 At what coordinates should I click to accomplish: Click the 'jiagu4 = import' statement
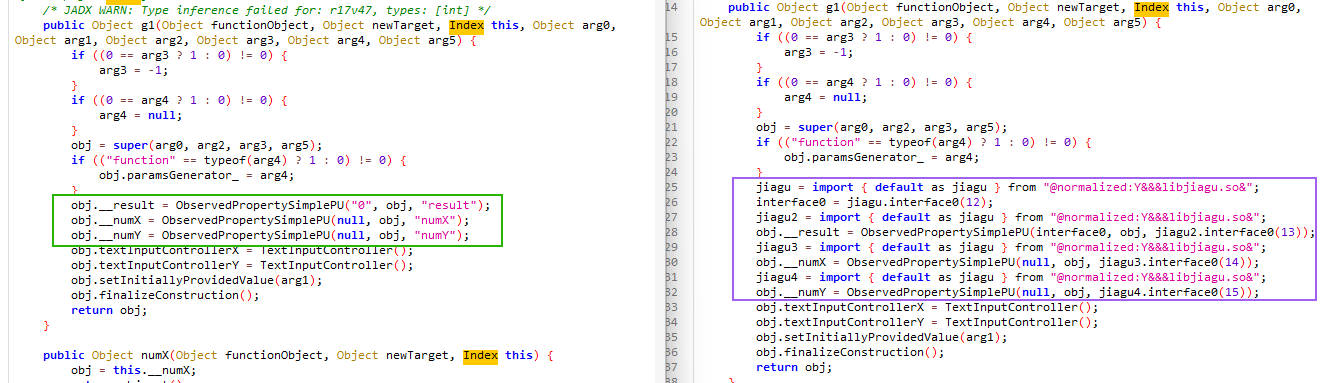pyautogui.click(x=1009, y=277)
